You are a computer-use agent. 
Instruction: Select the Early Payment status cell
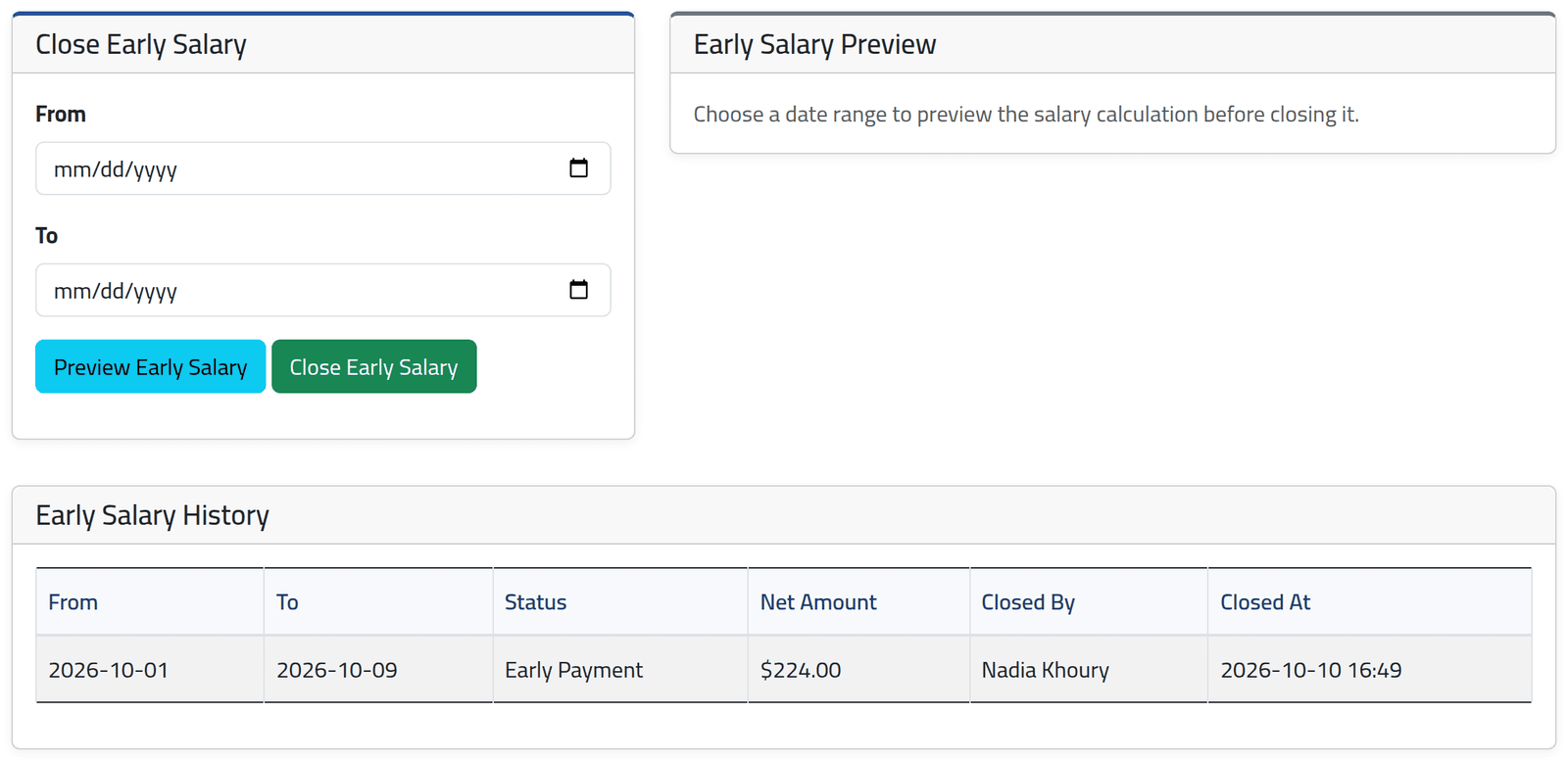[x=619, y=670]
